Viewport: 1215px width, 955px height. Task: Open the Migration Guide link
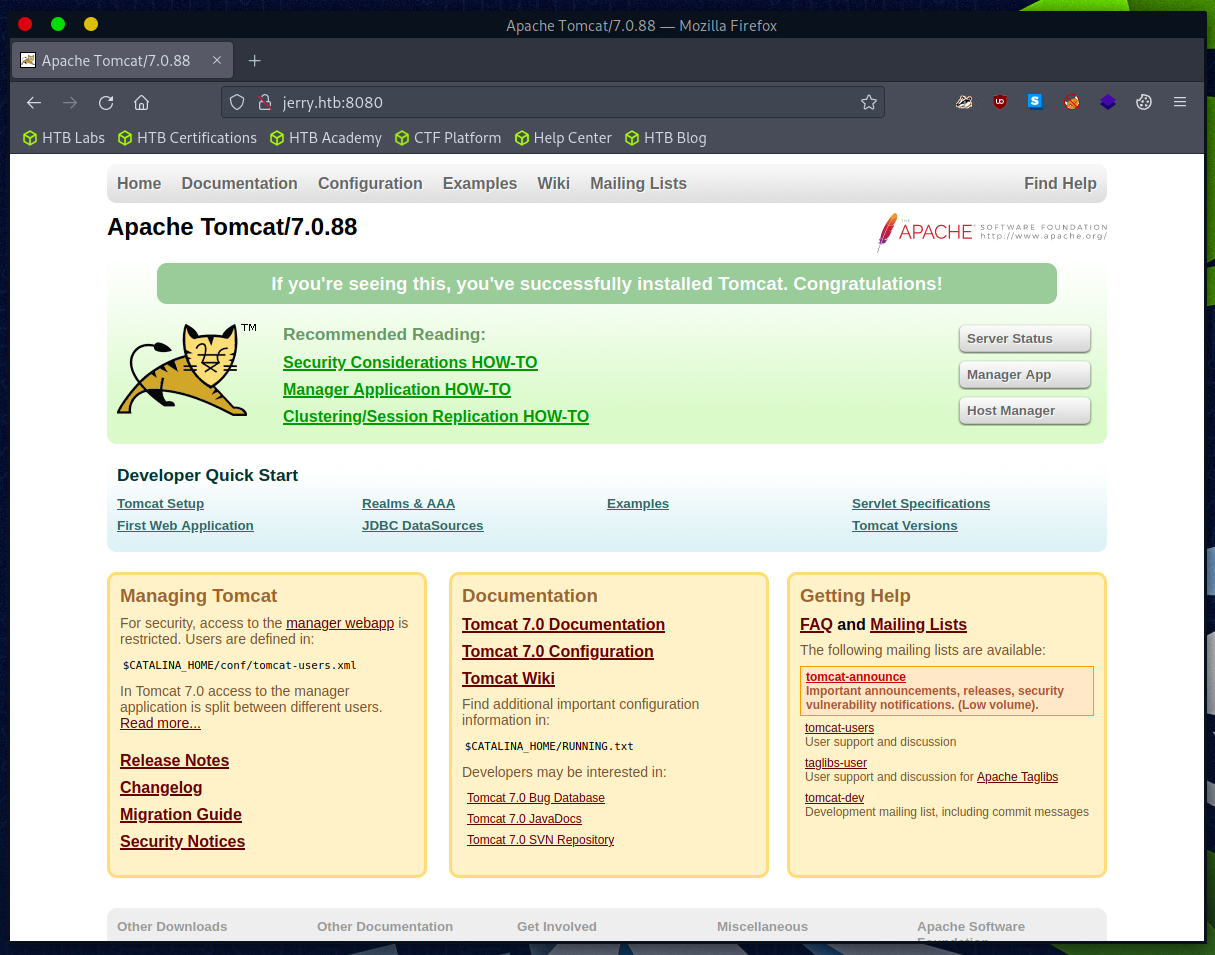181,814
